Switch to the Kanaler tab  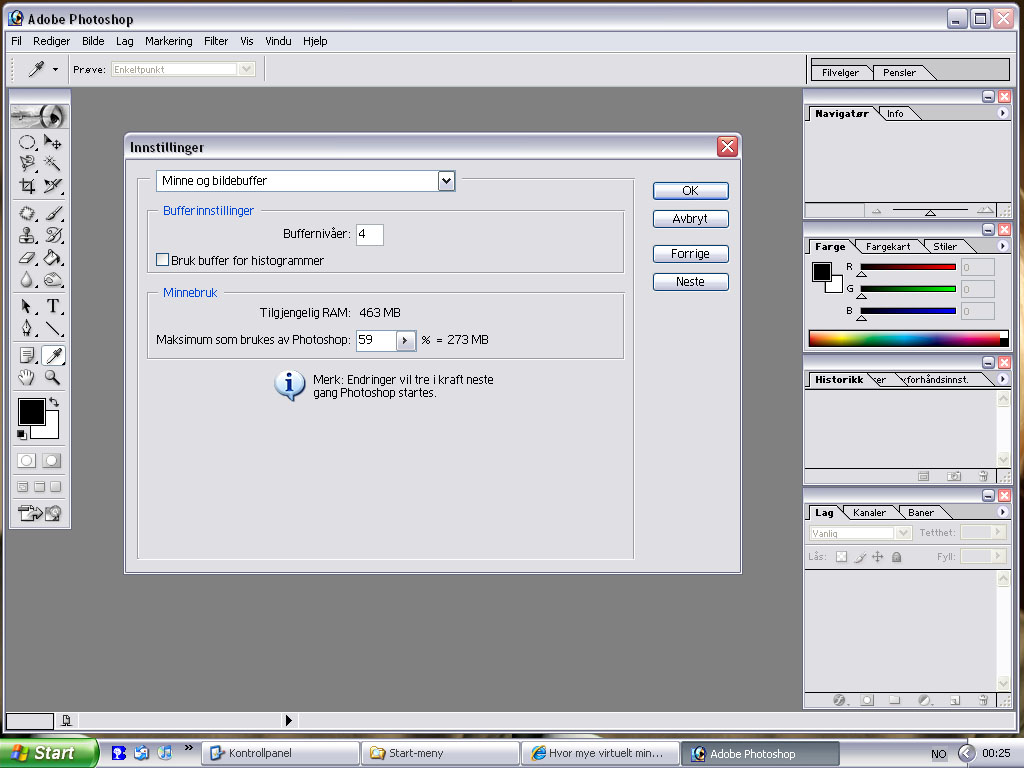pos(869,513)
